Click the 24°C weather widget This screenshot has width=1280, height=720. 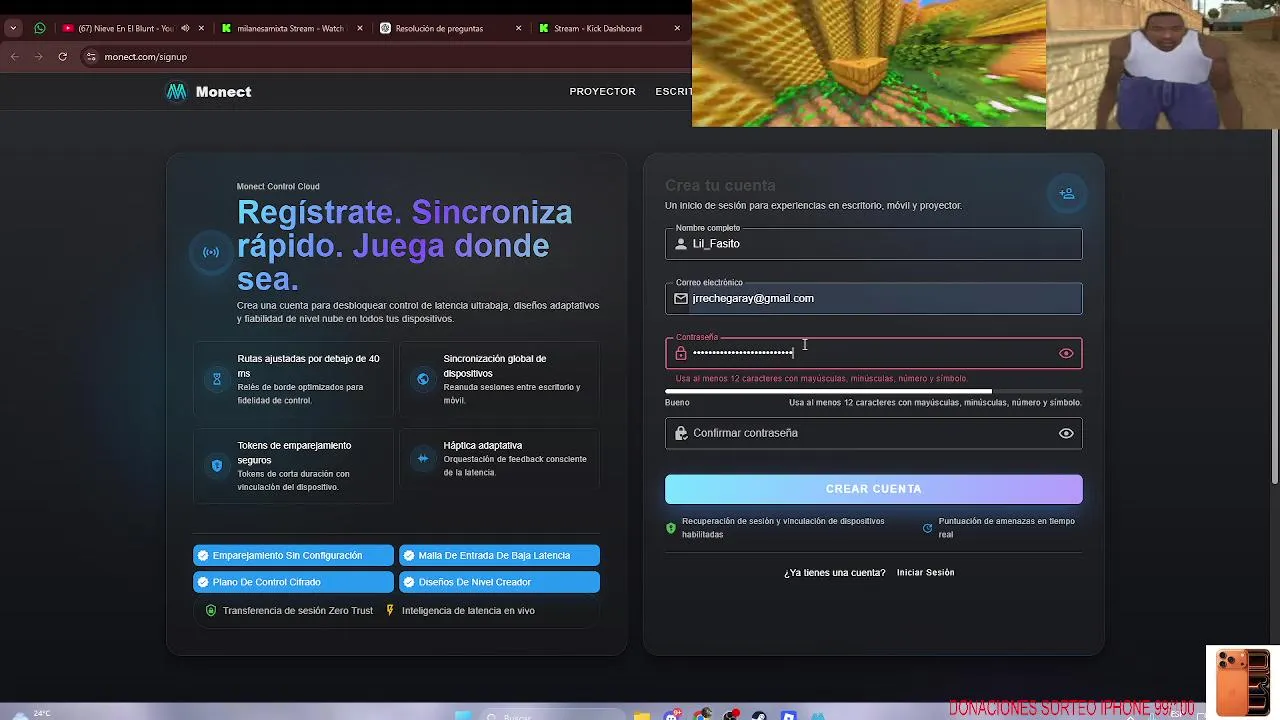(30, 714)
